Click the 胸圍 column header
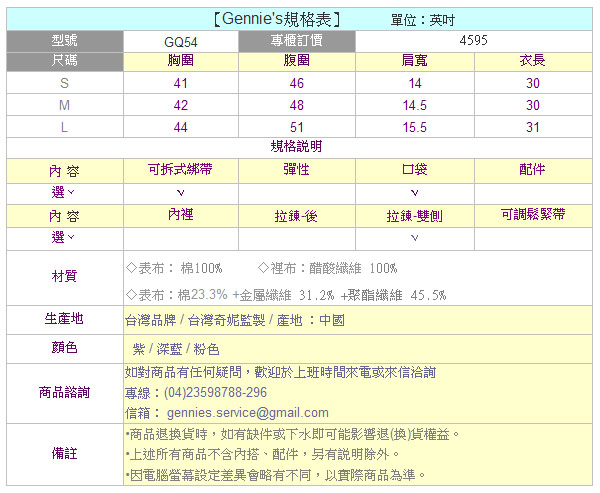The image size is (600, 493). [x=181, y=60]
